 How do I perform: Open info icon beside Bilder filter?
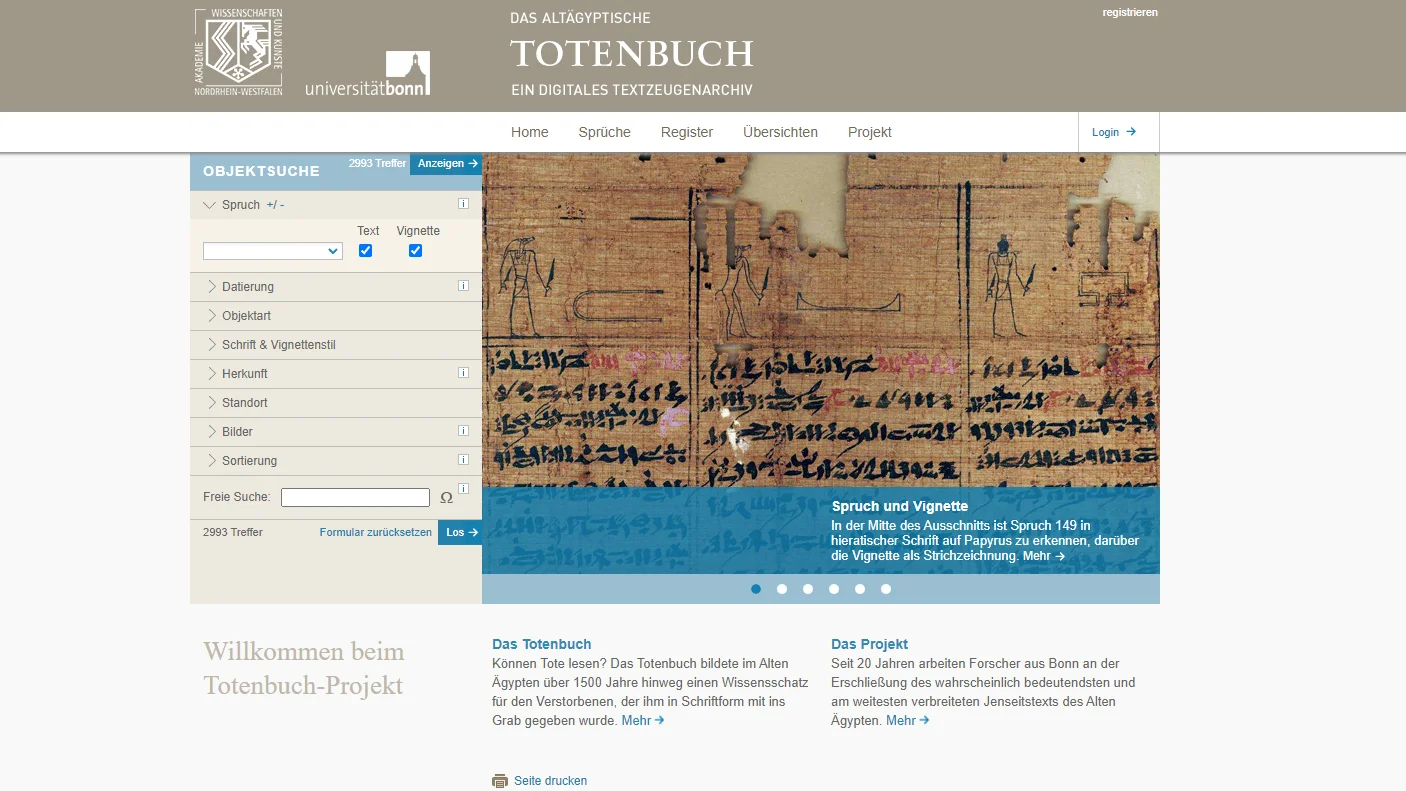point(463,431)
